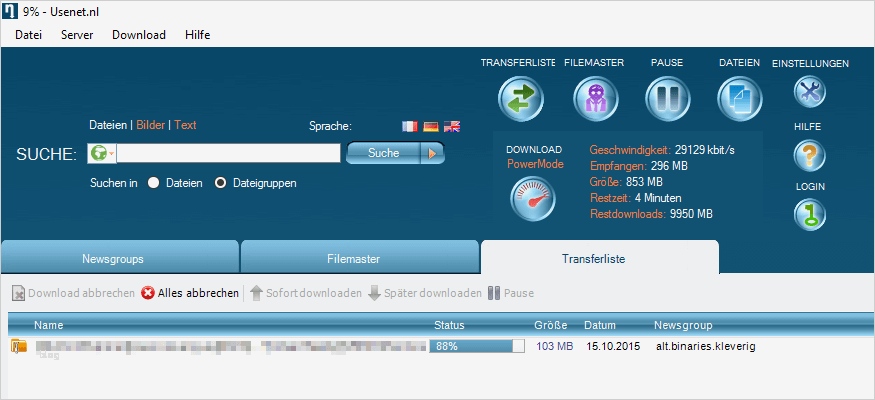Sort by the Name column header
Image resolution: width=875 pixels, height=400 pixels.
[x=49, y=325]
